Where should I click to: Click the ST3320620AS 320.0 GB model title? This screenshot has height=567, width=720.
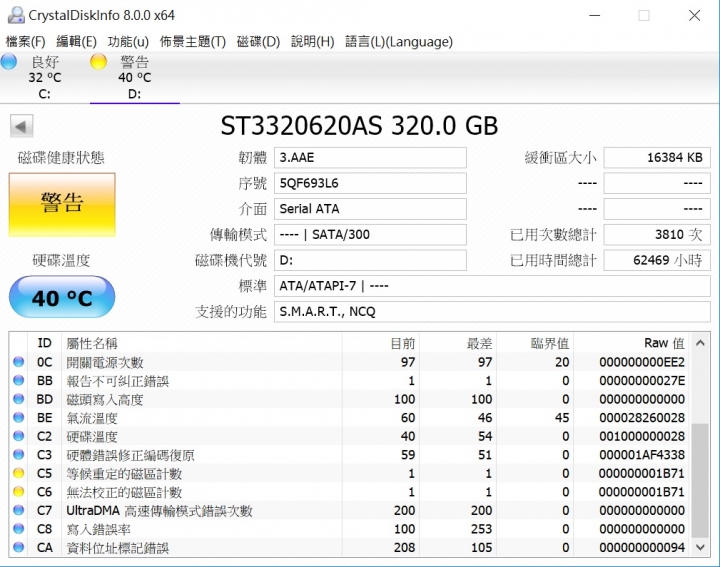pos(359,125)
